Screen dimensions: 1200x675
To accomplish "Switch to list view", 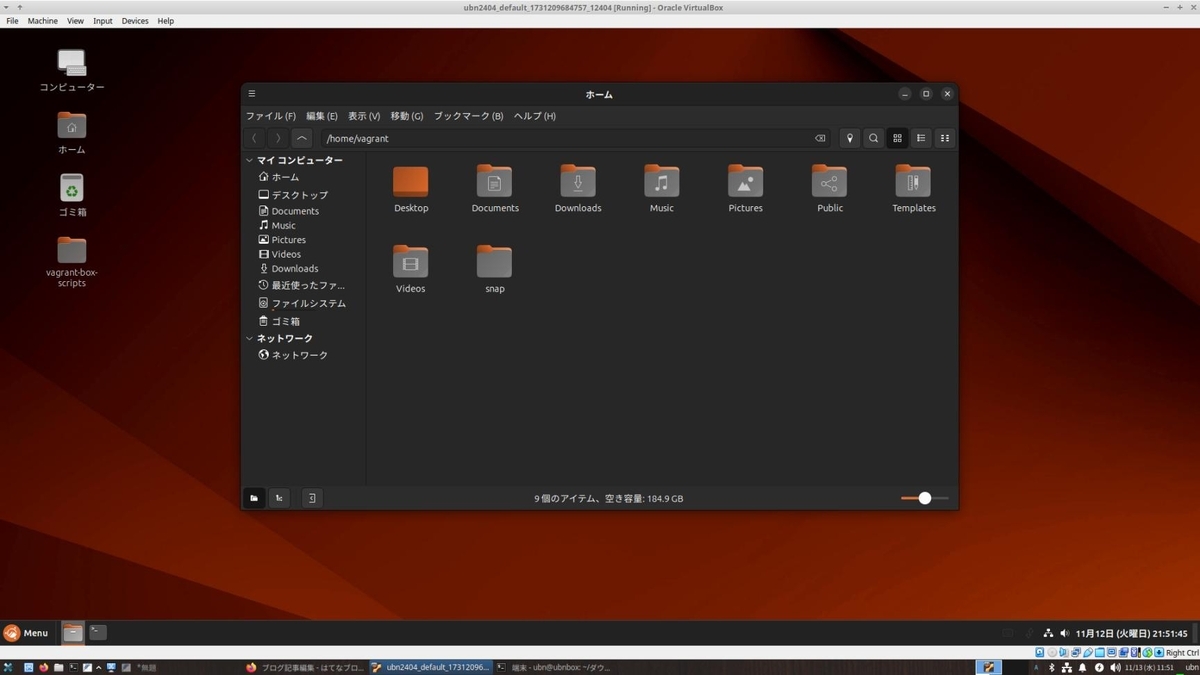I will (x=921, y=138).
